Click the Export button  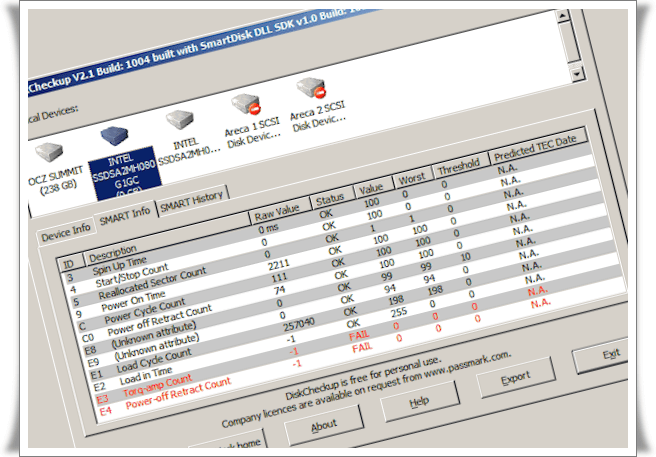click(516, 378)
